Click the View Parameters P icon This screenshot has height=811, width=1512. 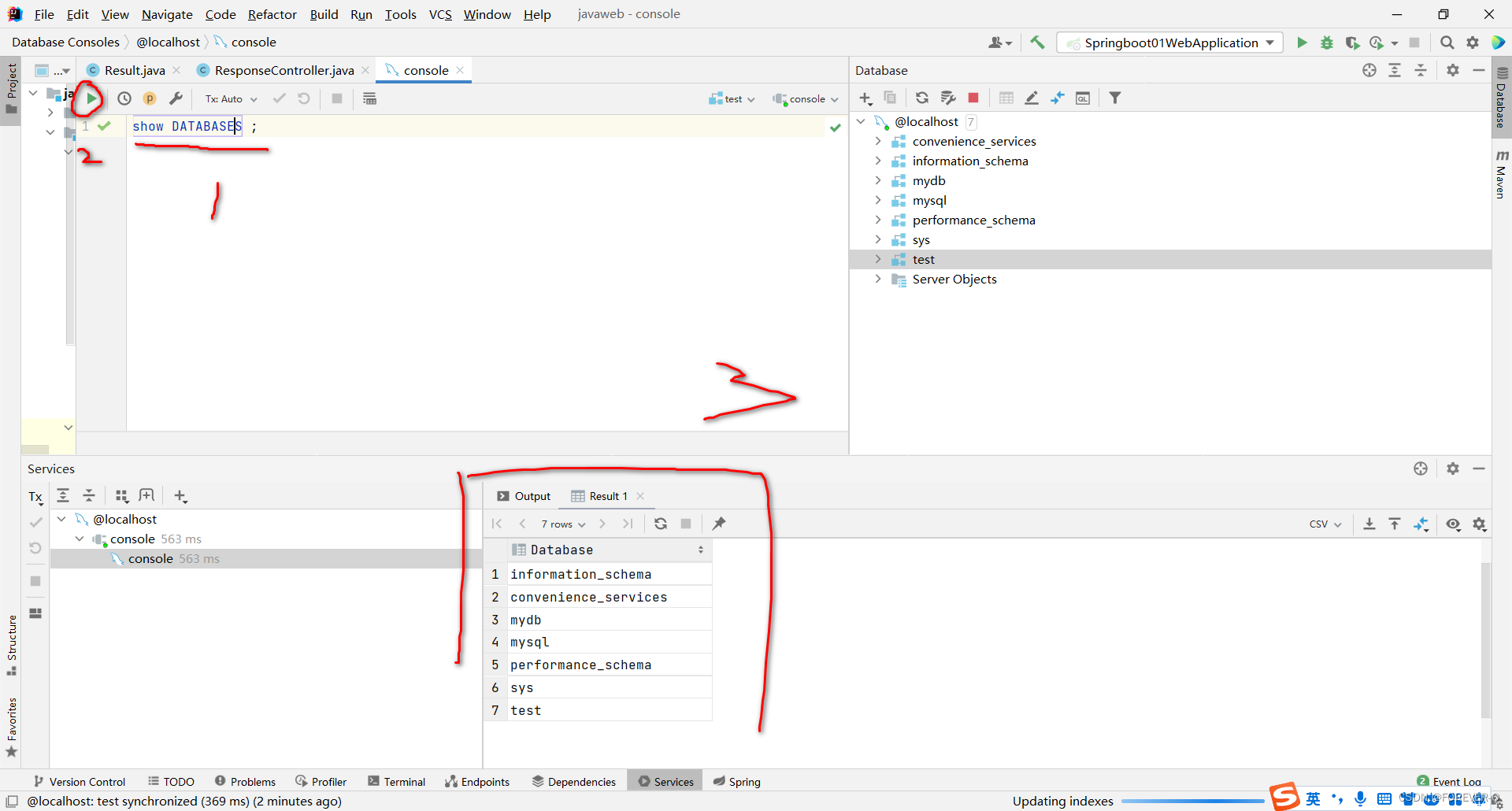[x=150, y=98]
